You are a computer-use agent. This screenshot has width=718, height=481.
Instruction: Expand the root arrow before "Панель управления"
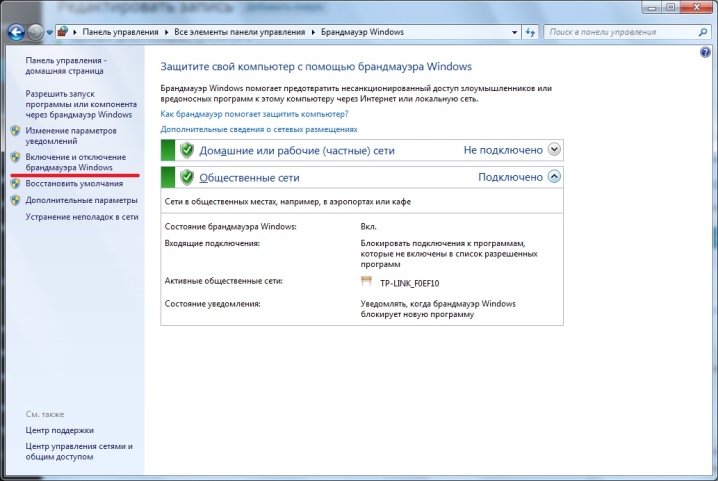75,32
